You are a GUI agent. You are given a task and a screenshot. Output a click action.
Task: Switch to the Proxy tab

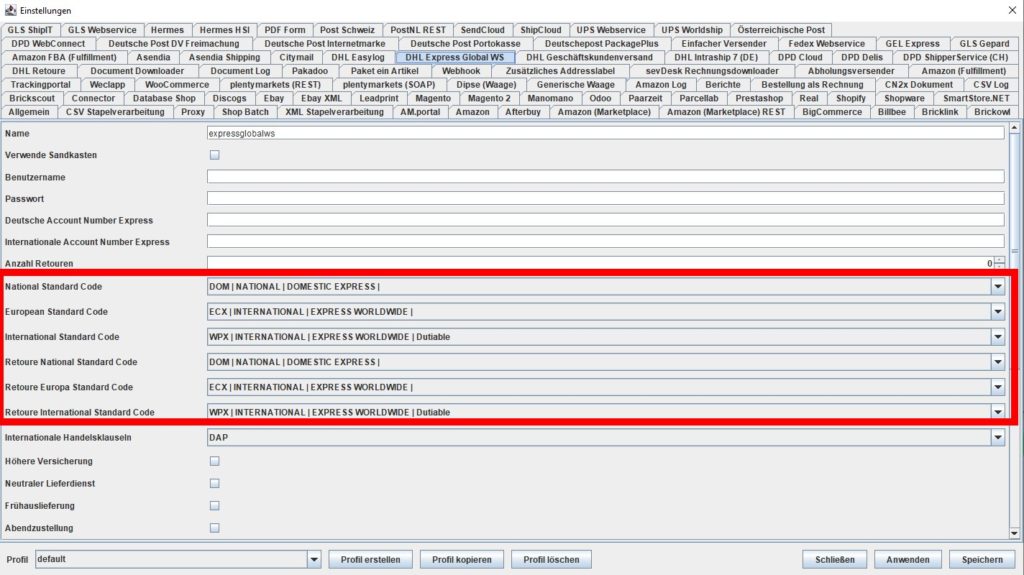click(x=193, y=112)
